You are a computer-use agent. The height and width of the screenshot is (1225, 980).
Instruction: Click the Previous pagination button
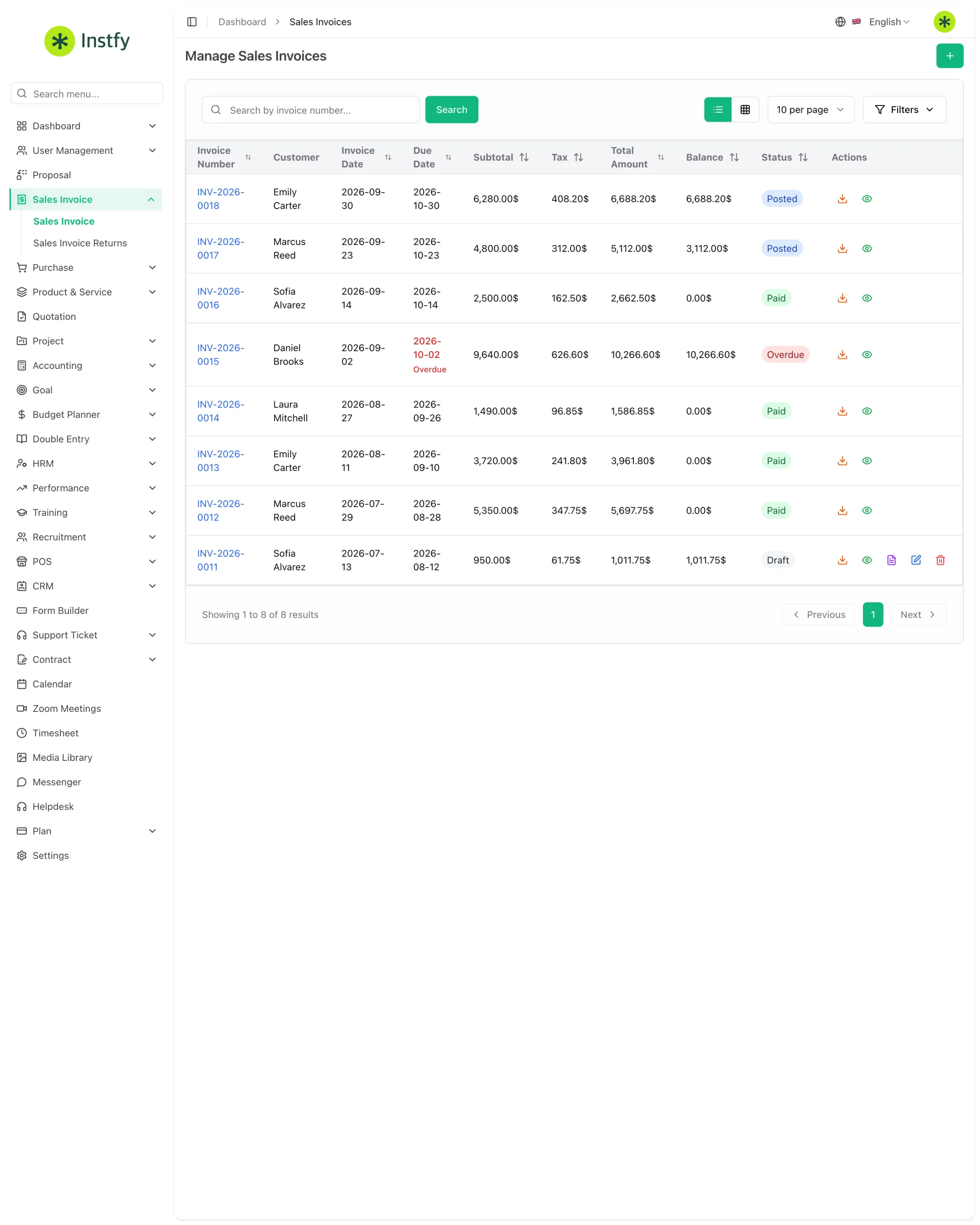[x=818, y=615]
